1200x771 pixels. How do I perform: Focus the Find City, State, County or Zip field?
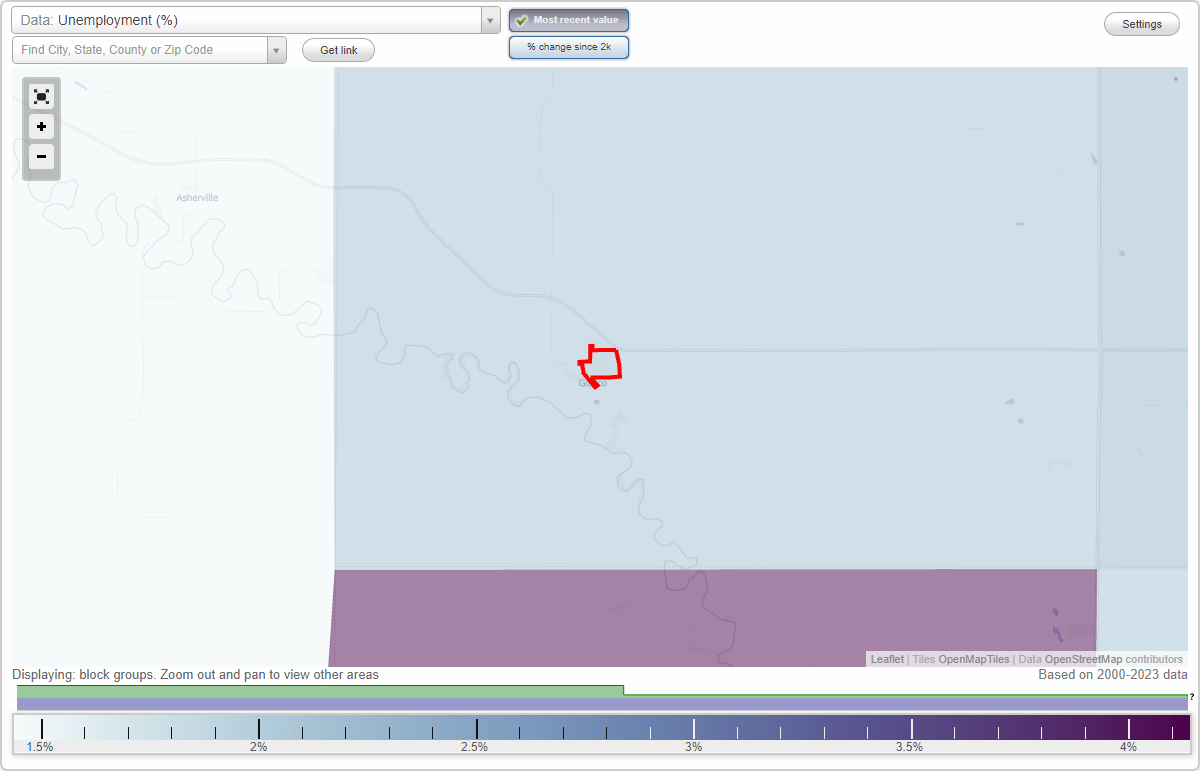click(x=139, y=50)
